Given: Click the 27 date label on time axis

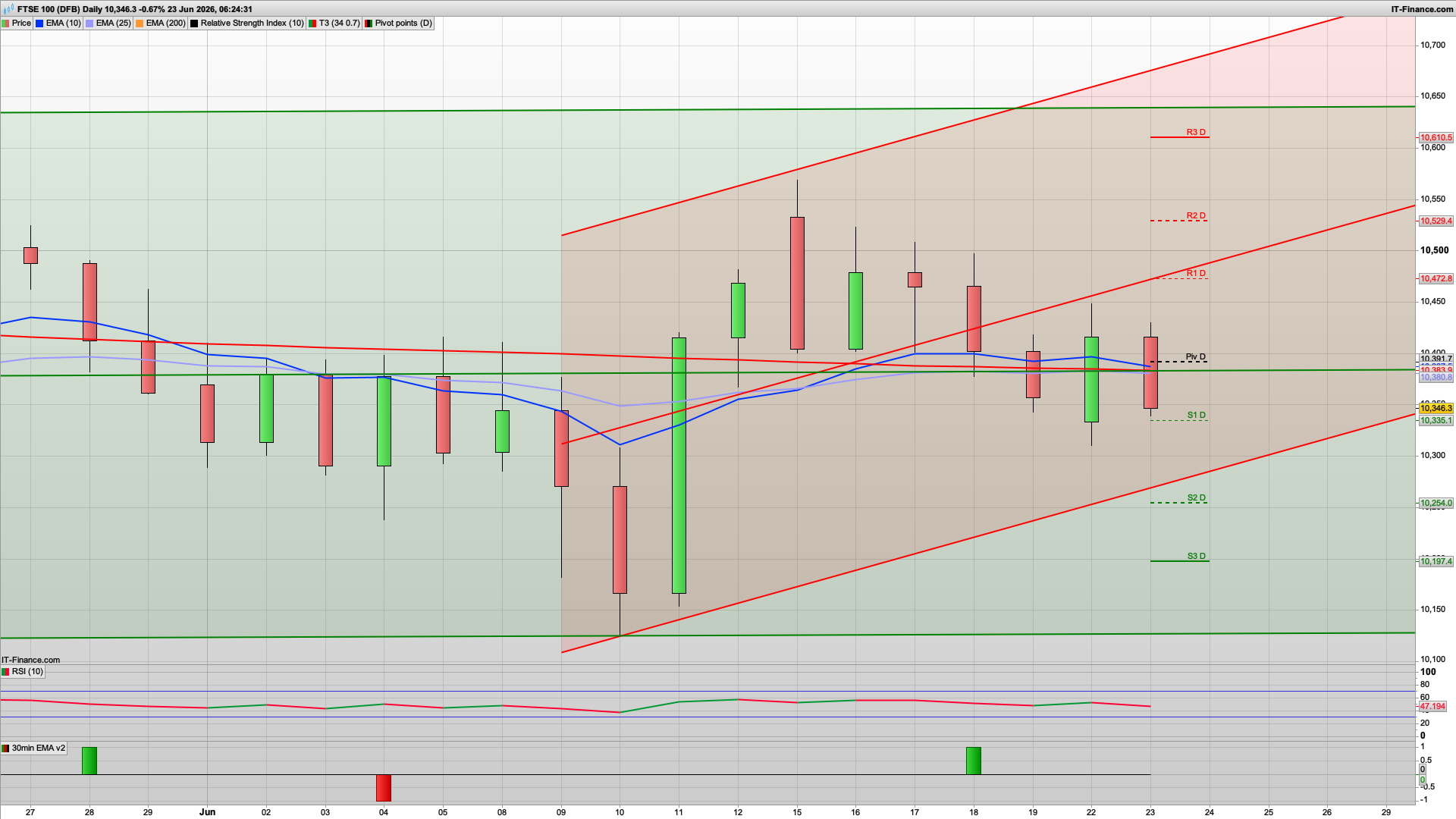Looking at the screenshot, I should 30,812.
